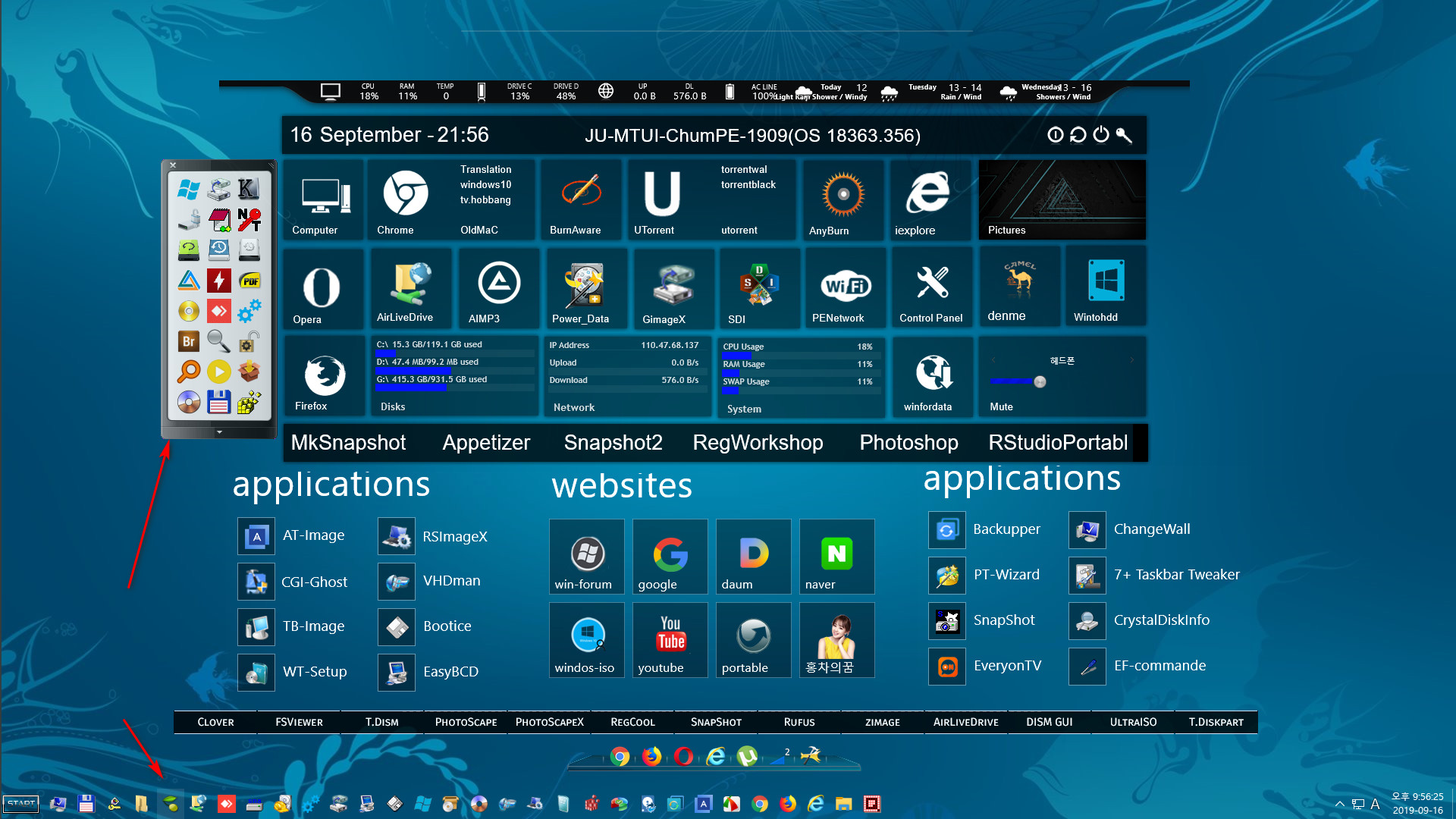Open daum website tile
The height and width of the screenshot is (819, 1456).
[753, 557]
